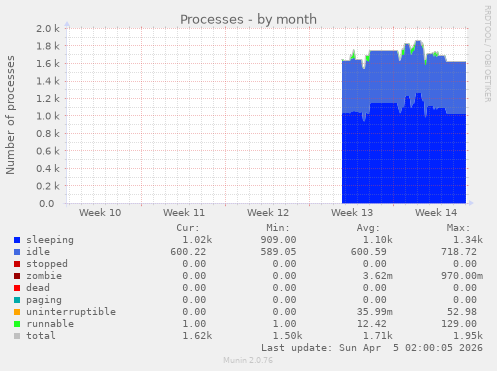Screen dimensions: 497x371
Task: Click the 'Number of processes' axis label
Action: point(10,115)
